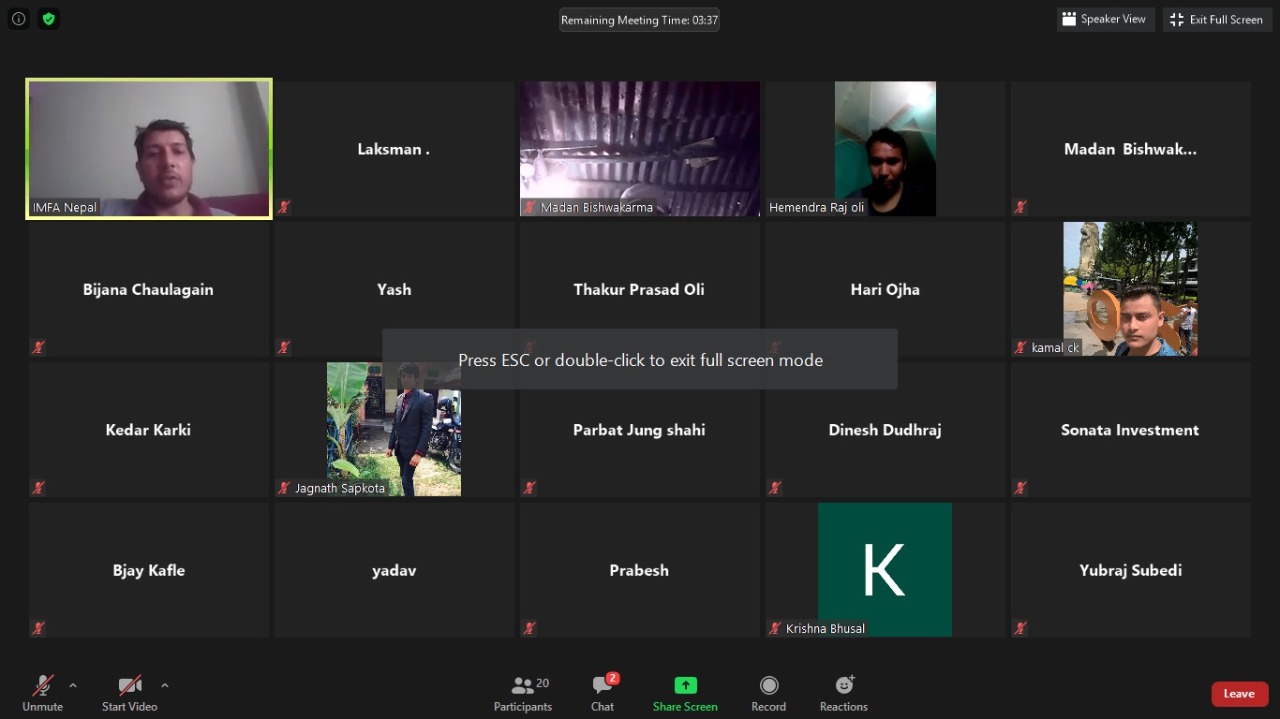Click muted mic icon beside kamal ck label
This screenshot has height=719, width=1280.
[x=1021, y=348]
